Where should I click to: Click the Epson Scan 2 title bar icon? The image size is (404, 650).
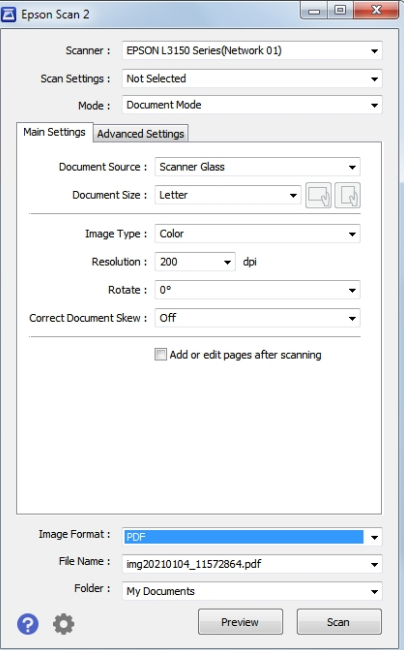point(8,15)
